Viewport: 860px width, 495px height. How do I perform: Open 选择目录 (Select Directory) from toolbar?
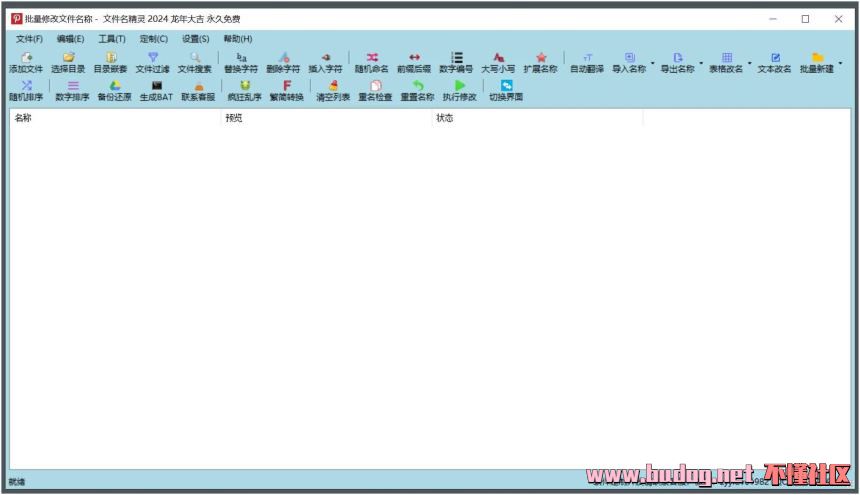68,63
